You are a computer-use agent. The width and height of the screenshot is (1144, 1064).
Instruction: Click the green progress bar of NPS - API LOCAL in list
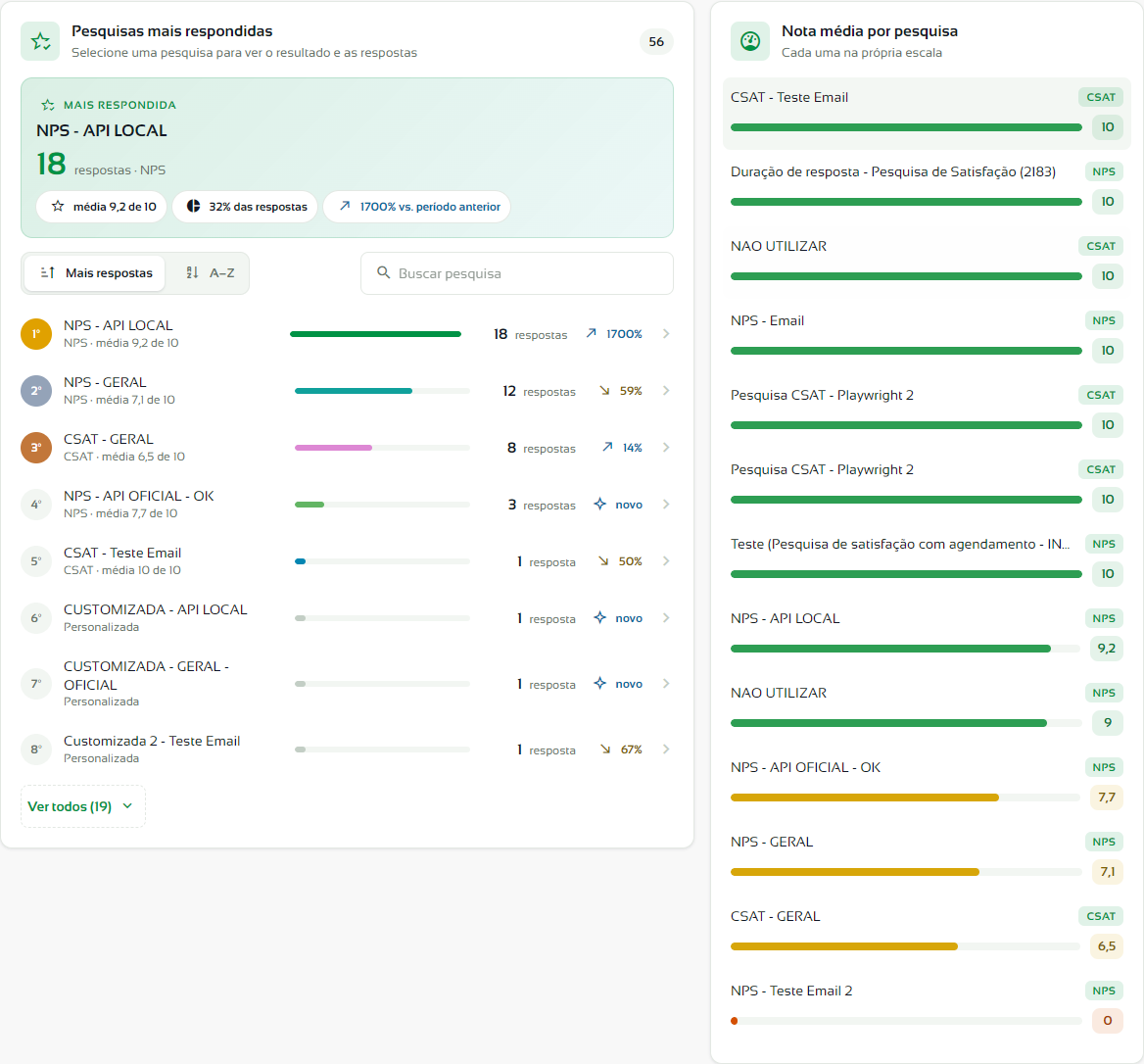[x=376, y=334]
